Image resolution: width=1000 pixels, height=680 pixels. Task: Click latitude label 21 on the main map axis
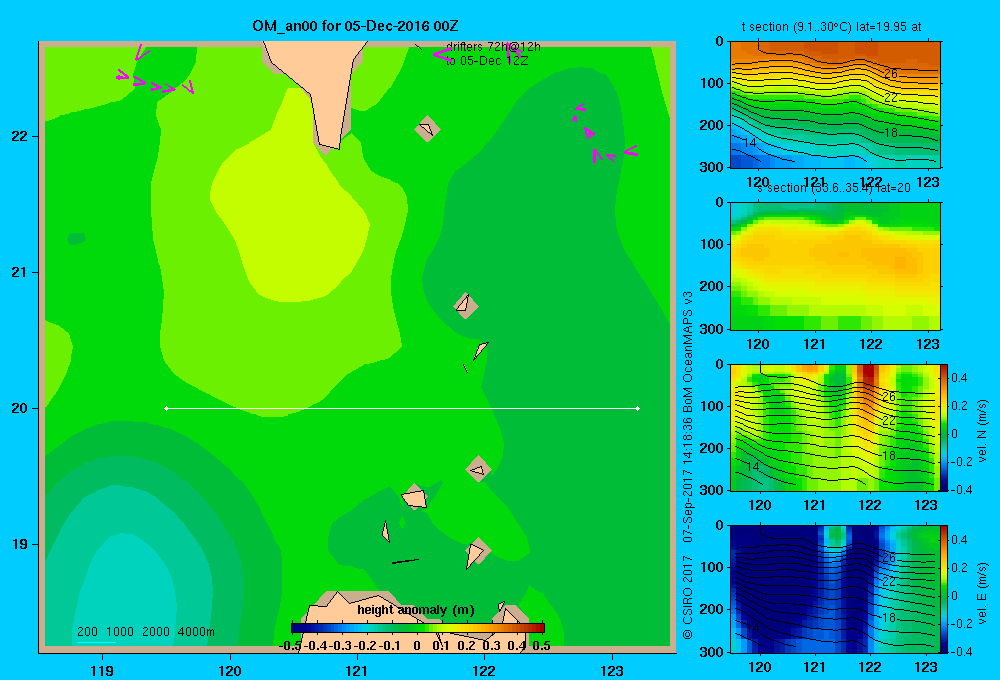[20, 272]
